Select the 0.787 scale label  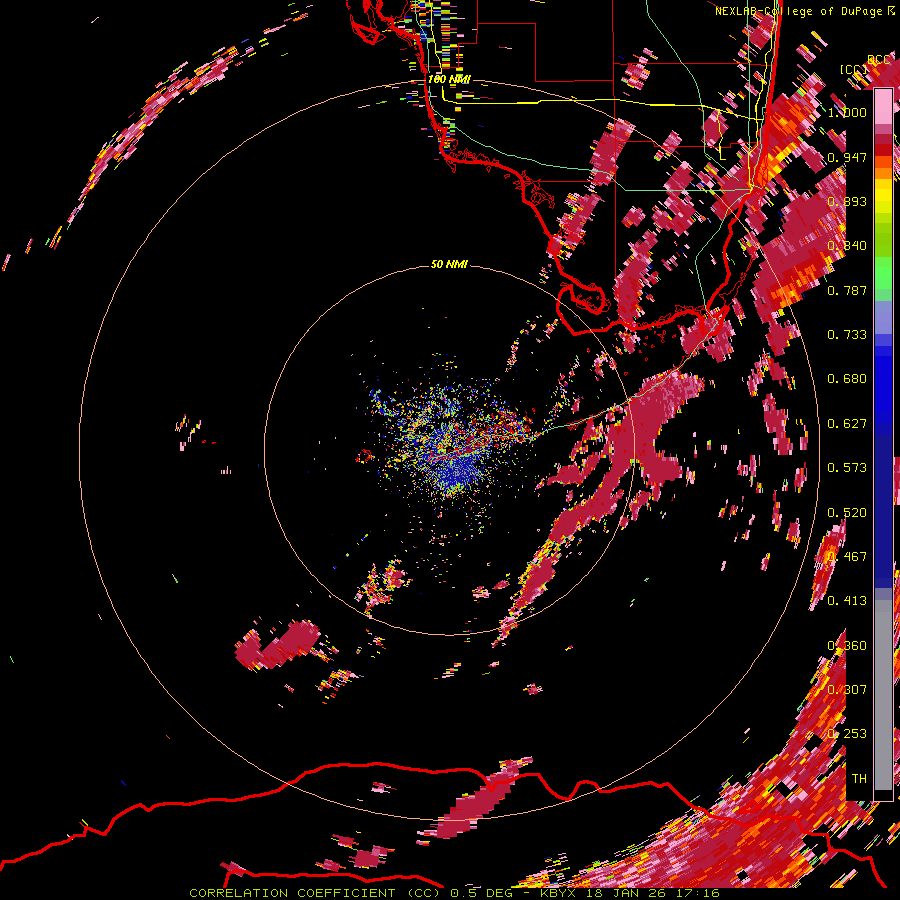click(847, 290)
